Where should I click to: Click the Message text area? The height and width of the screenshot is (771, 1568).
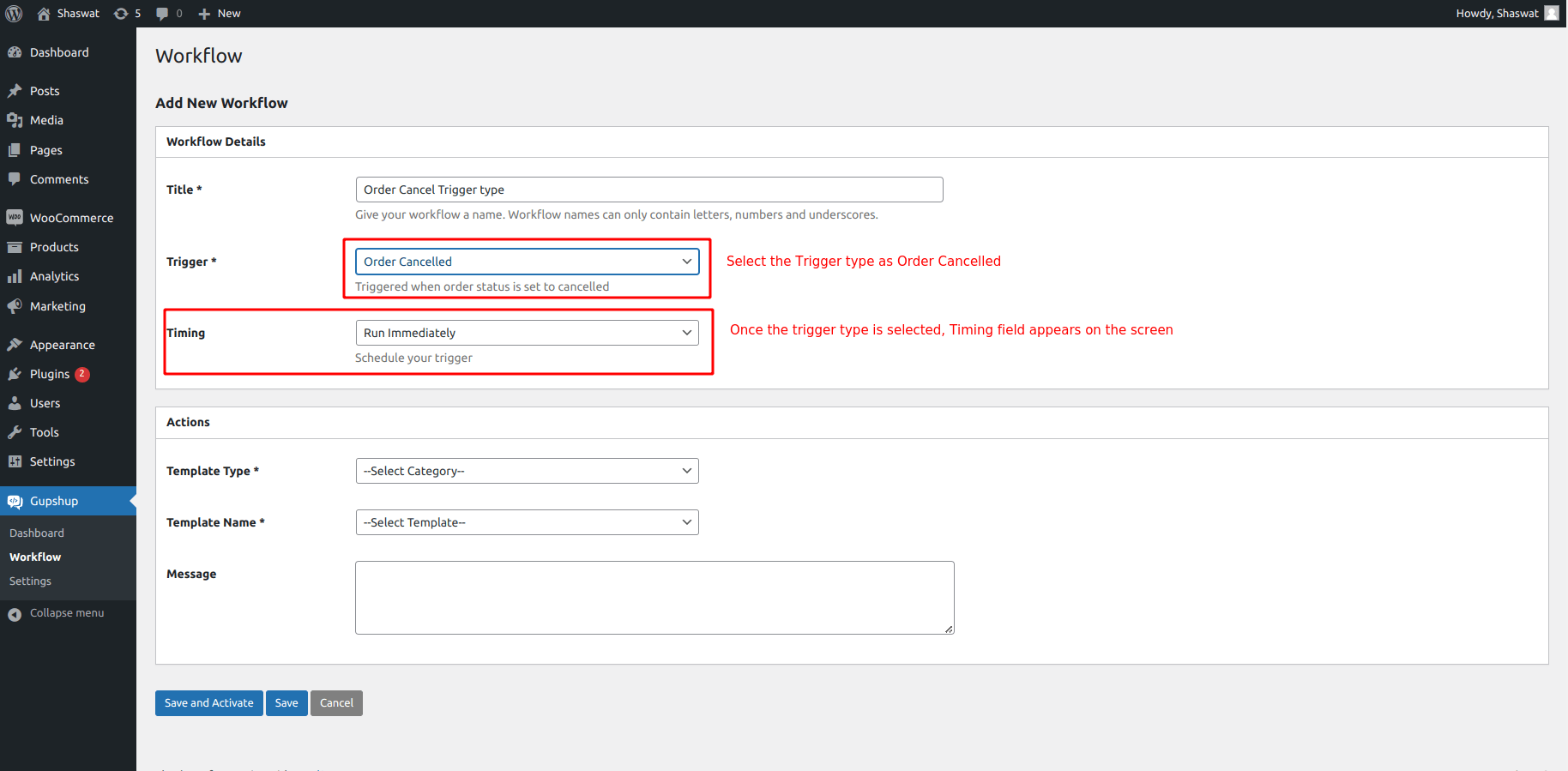pyautogui.click(x=654, y=598)
